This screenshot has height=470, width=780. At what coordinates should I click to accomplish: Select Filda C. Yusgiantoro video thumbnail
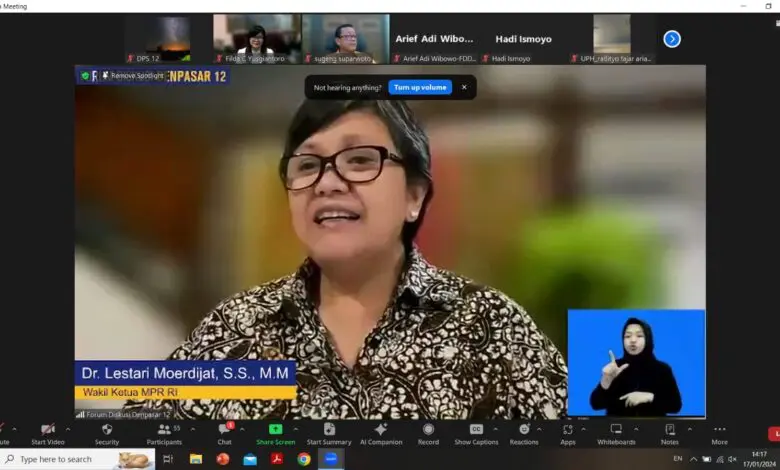tap(257, 39)
